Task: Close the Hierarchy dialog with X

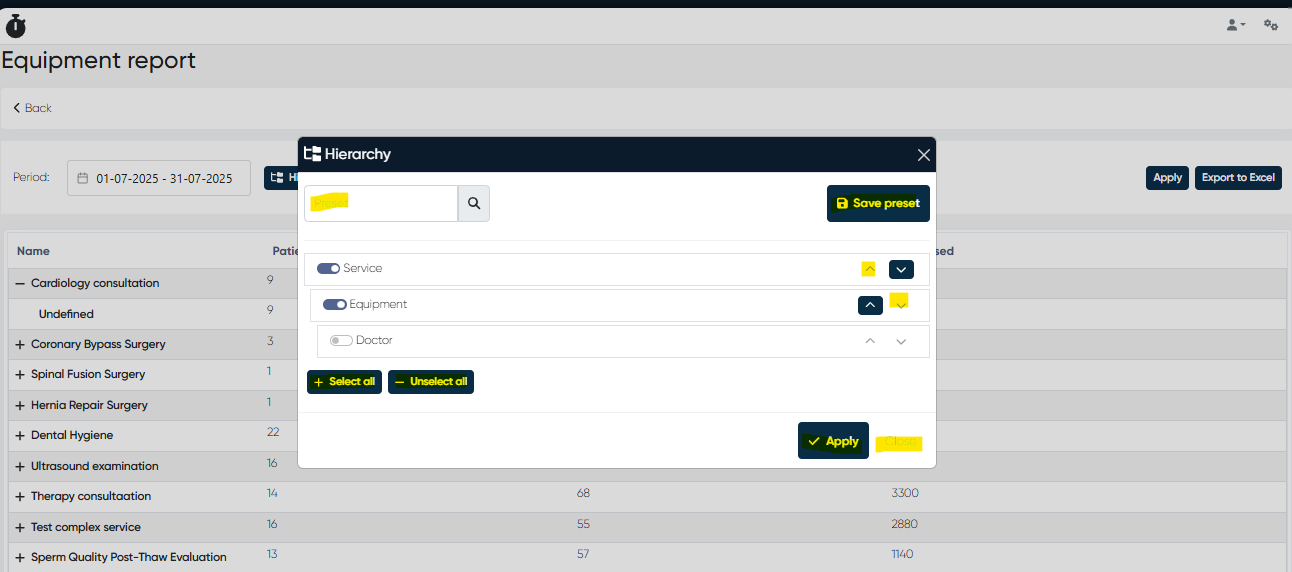Action: tap(924, 155)
